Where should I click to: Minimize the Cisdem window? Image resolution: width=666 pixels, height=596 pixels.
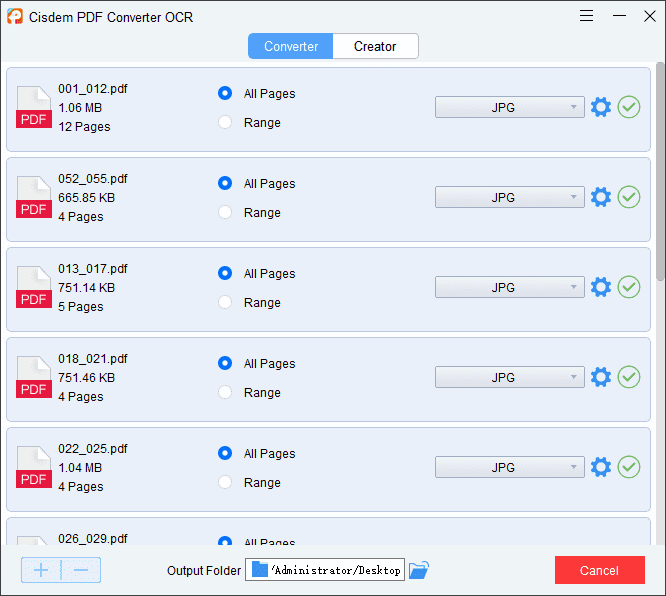click(619, 16)
